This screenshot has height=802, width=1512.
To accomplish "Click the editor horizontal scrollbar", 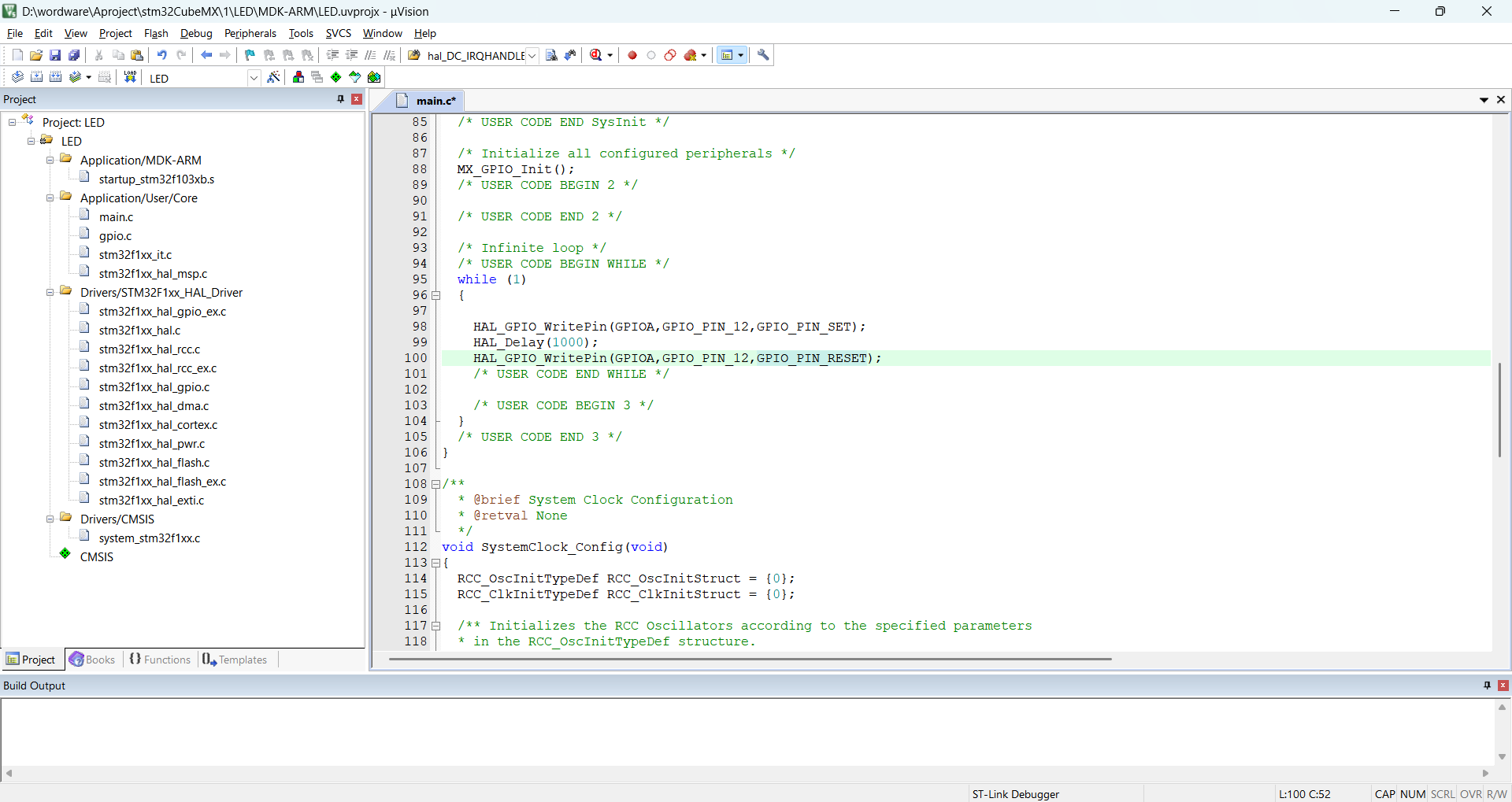I will 750,659.
